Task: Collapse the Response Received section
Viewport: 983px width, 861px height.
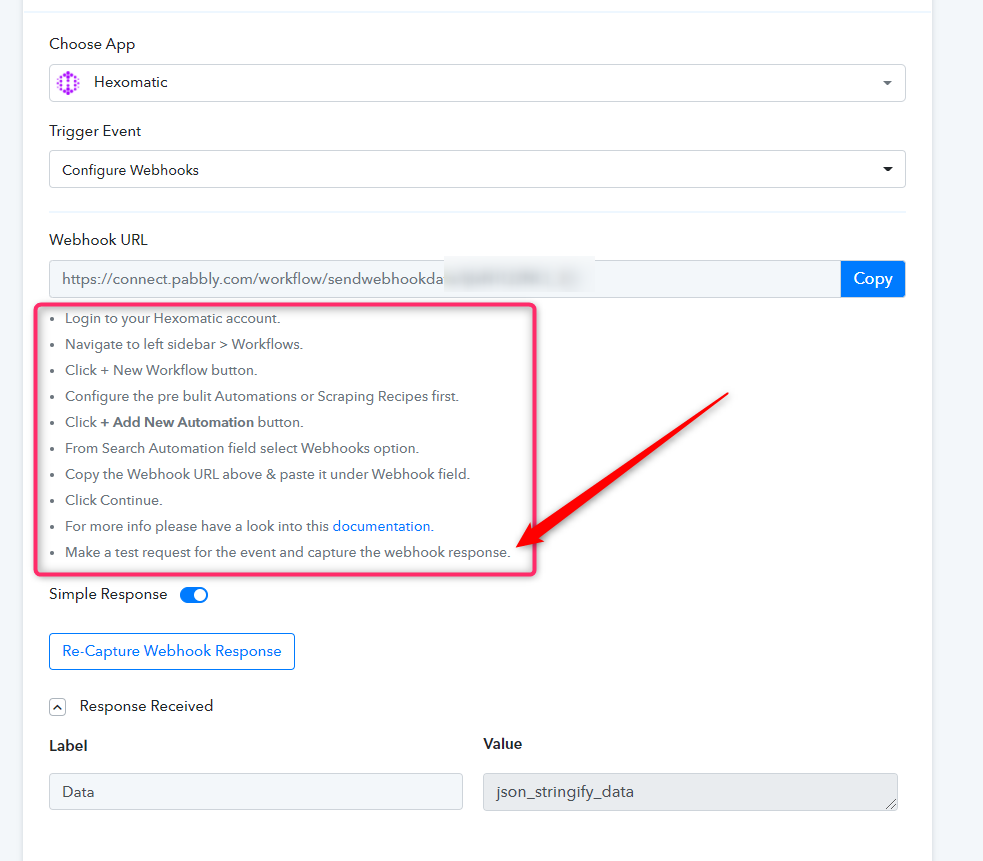Action: coord(58,707)
